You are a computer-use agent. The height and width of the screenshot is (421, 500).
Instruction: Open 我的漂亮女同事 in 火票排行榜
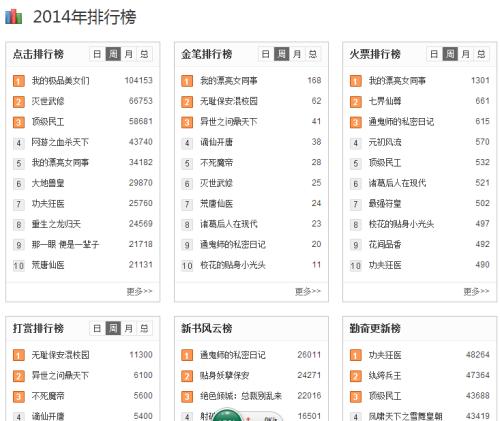(x=397, y=80)
